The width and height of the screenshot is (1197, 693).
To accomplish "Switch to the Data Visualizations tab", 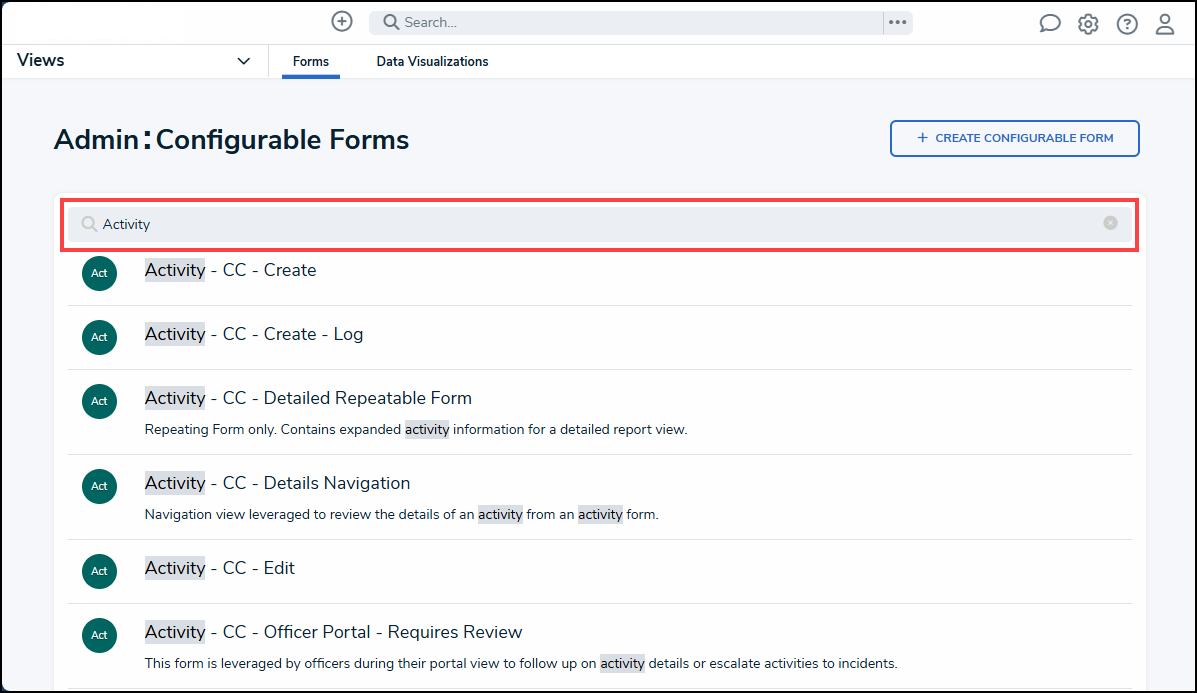I will pos(432,62).
